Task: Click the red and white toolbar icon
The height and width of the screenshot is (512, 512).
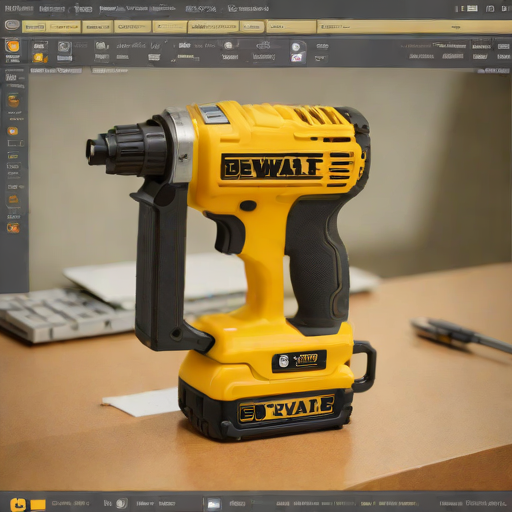Action: pyautogui.click(x=297, y=58)
